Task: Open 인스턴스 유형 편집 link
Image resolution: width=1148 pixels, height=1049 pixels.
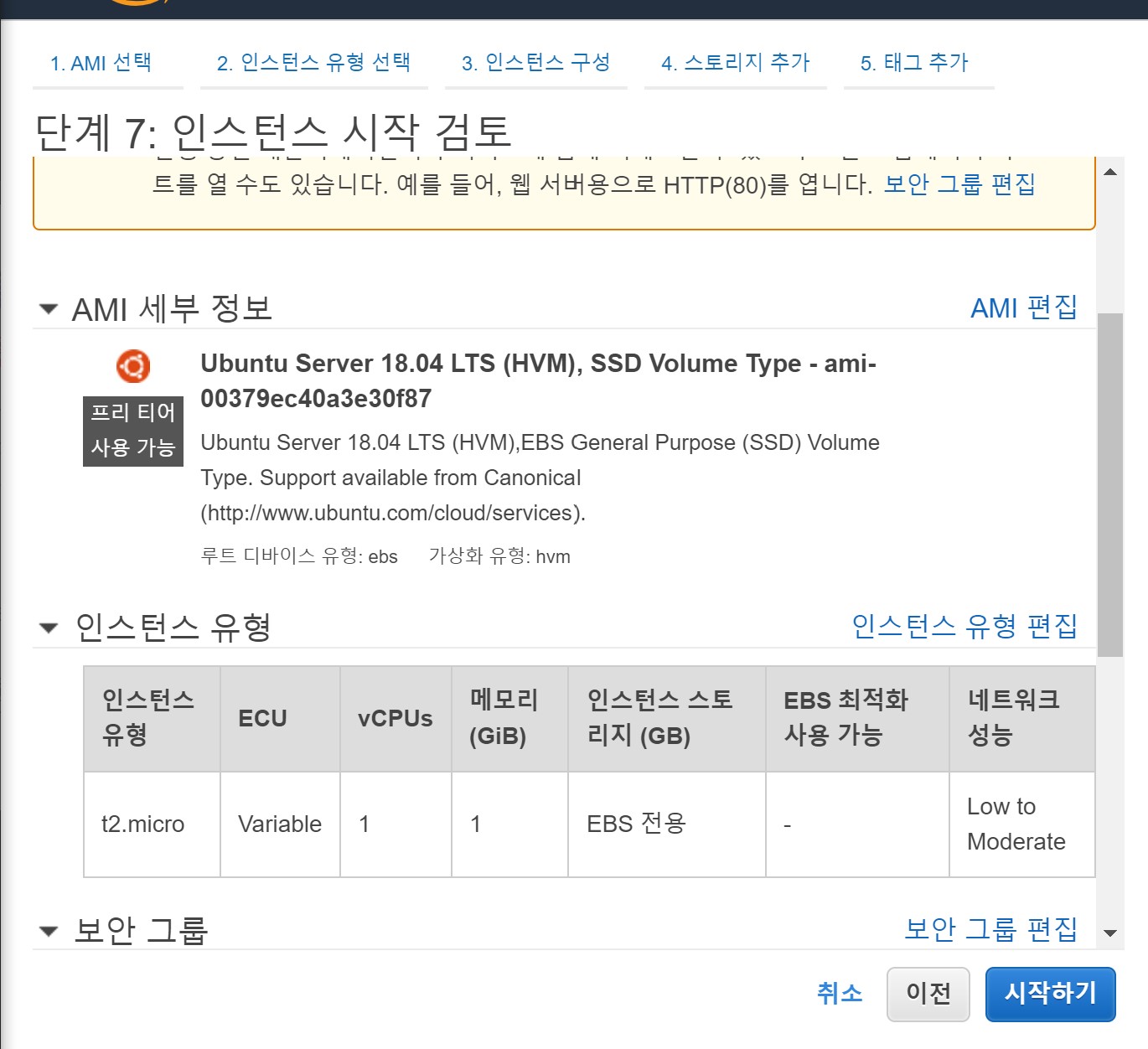Action: [964, 626]
